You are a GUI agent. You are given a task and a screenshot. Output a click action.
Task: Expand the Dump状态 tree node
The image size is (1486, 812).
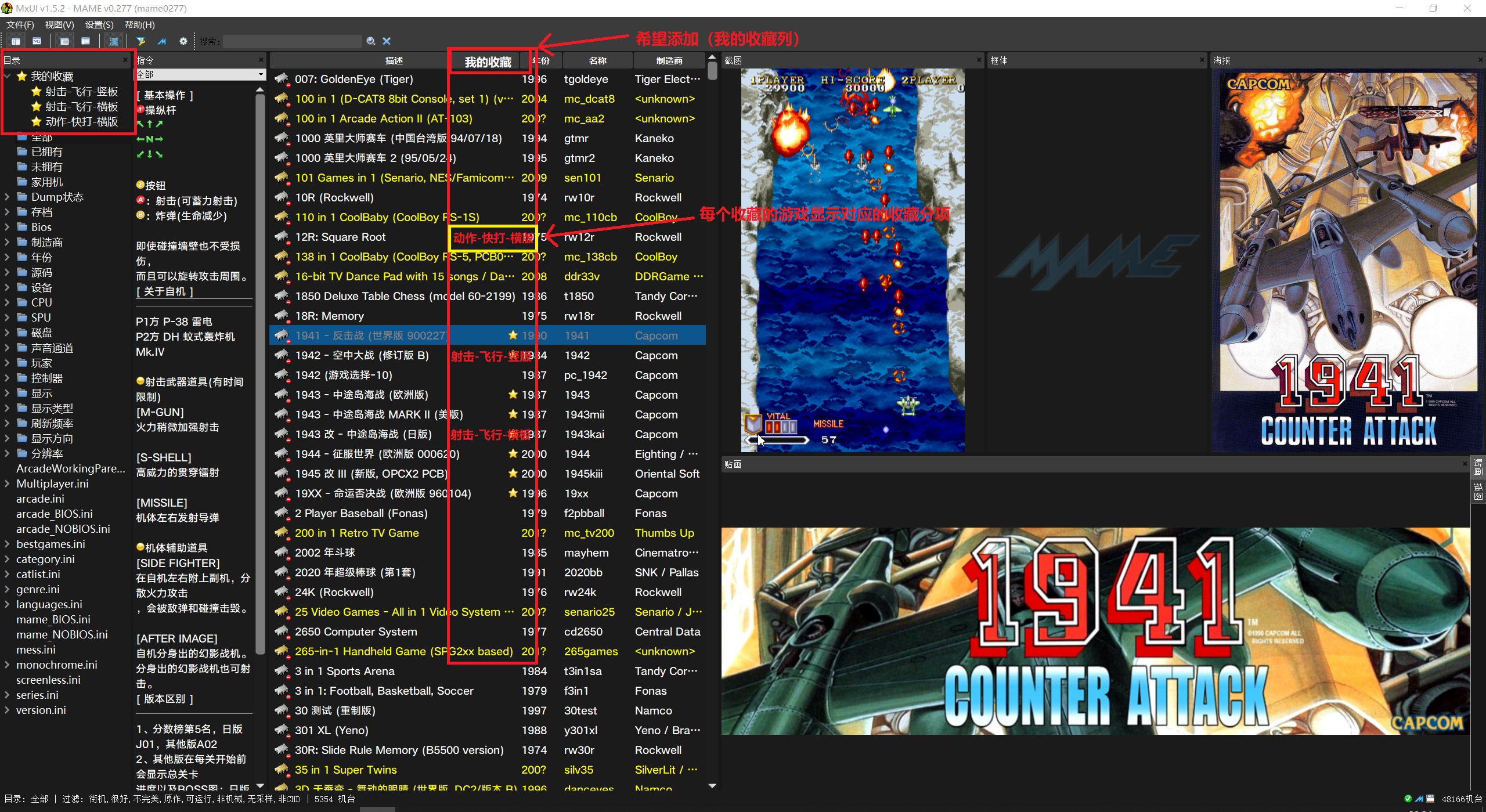[x=7, y=197]
